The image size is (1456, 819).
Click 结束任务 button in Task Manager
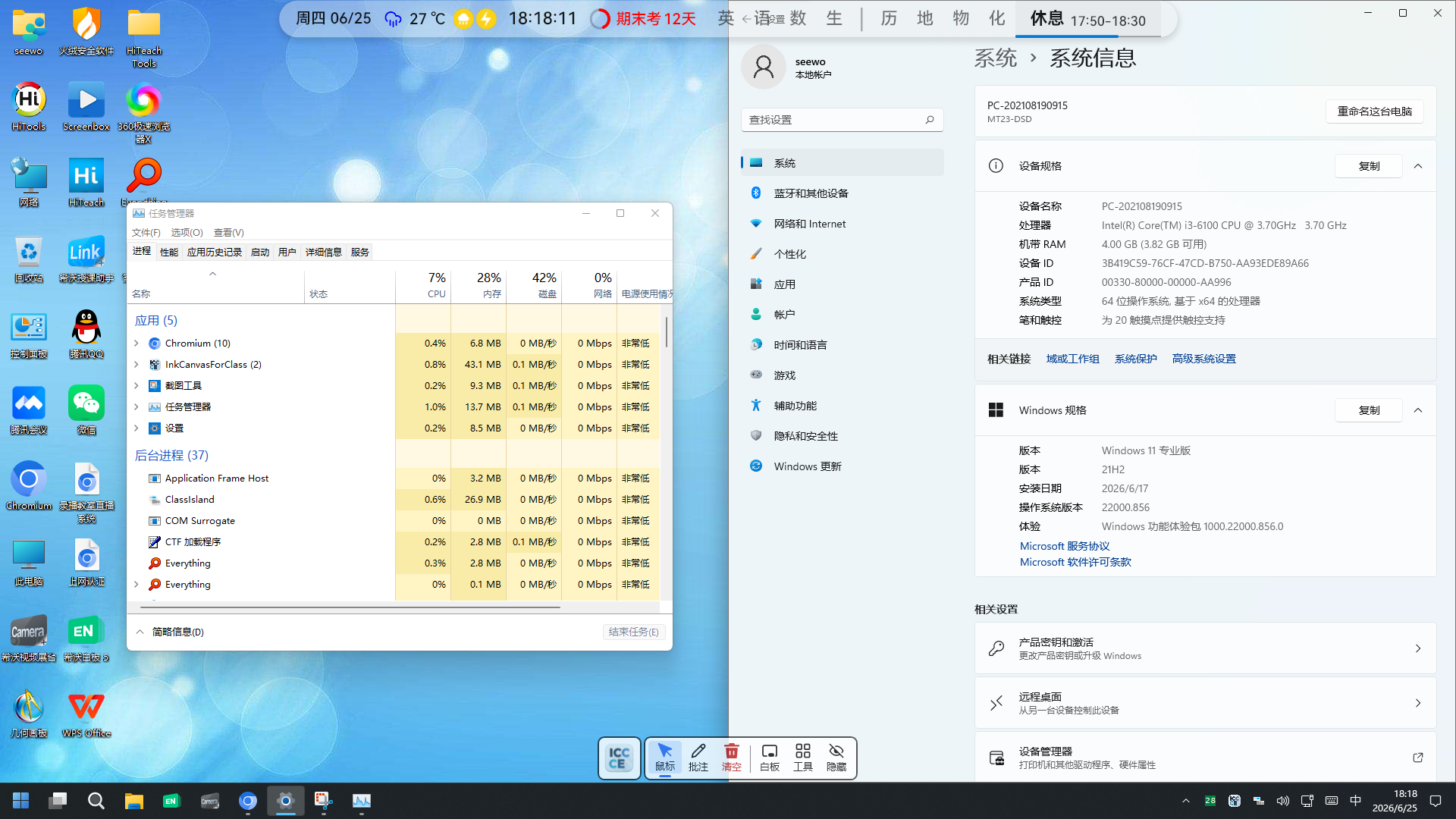point(634,632)
